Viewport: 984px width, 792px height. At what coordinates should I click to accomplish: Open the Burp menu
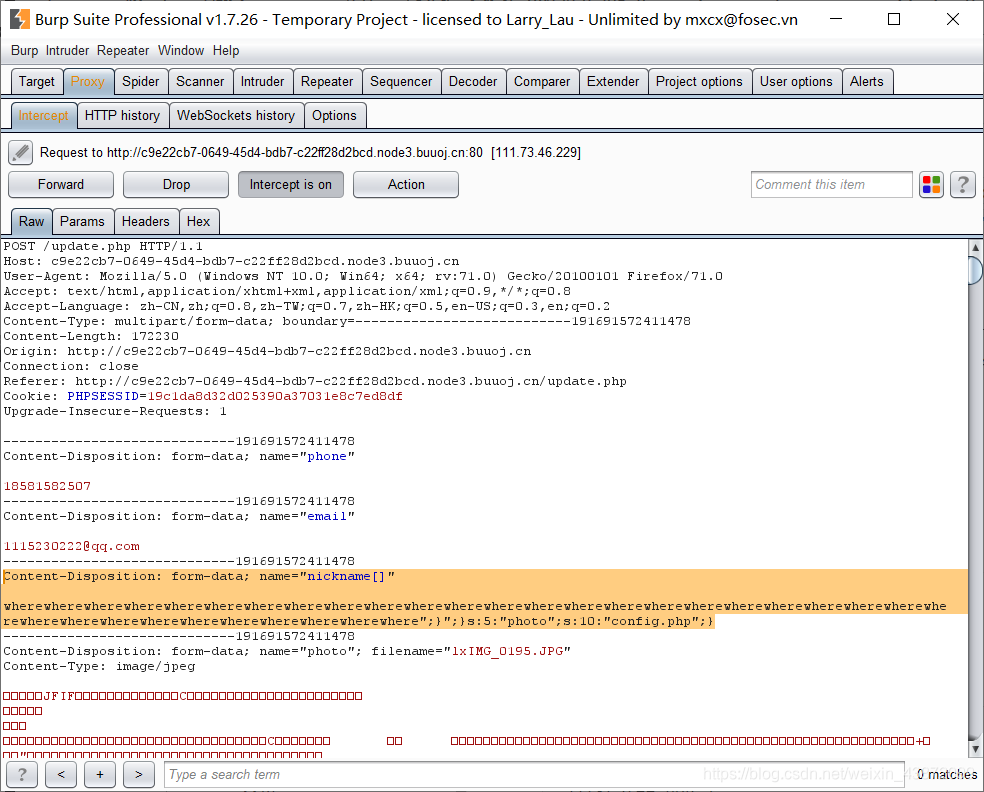click(24, 50)
